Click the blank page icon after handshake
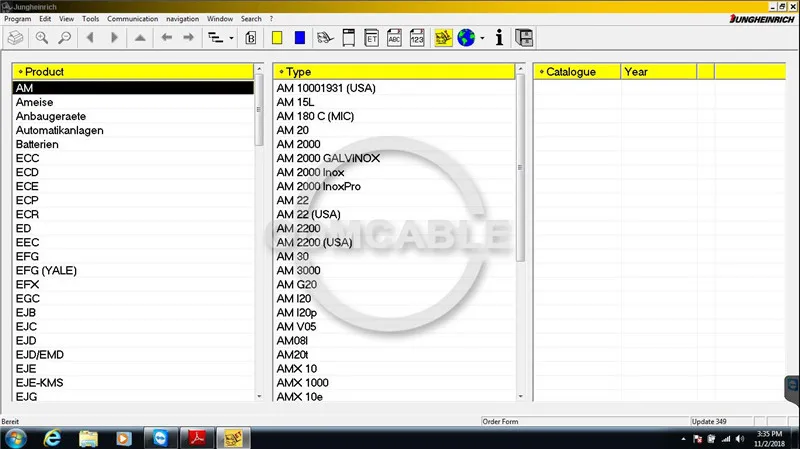This screenshot has height=449, width=800. [x=348, y=38]
